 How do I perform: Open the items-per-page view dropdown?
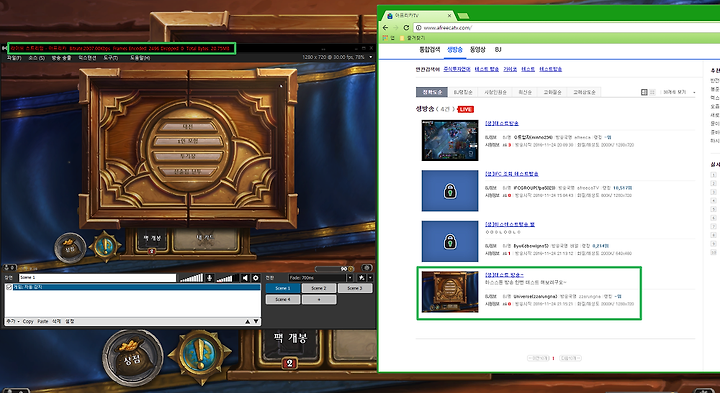679,92
